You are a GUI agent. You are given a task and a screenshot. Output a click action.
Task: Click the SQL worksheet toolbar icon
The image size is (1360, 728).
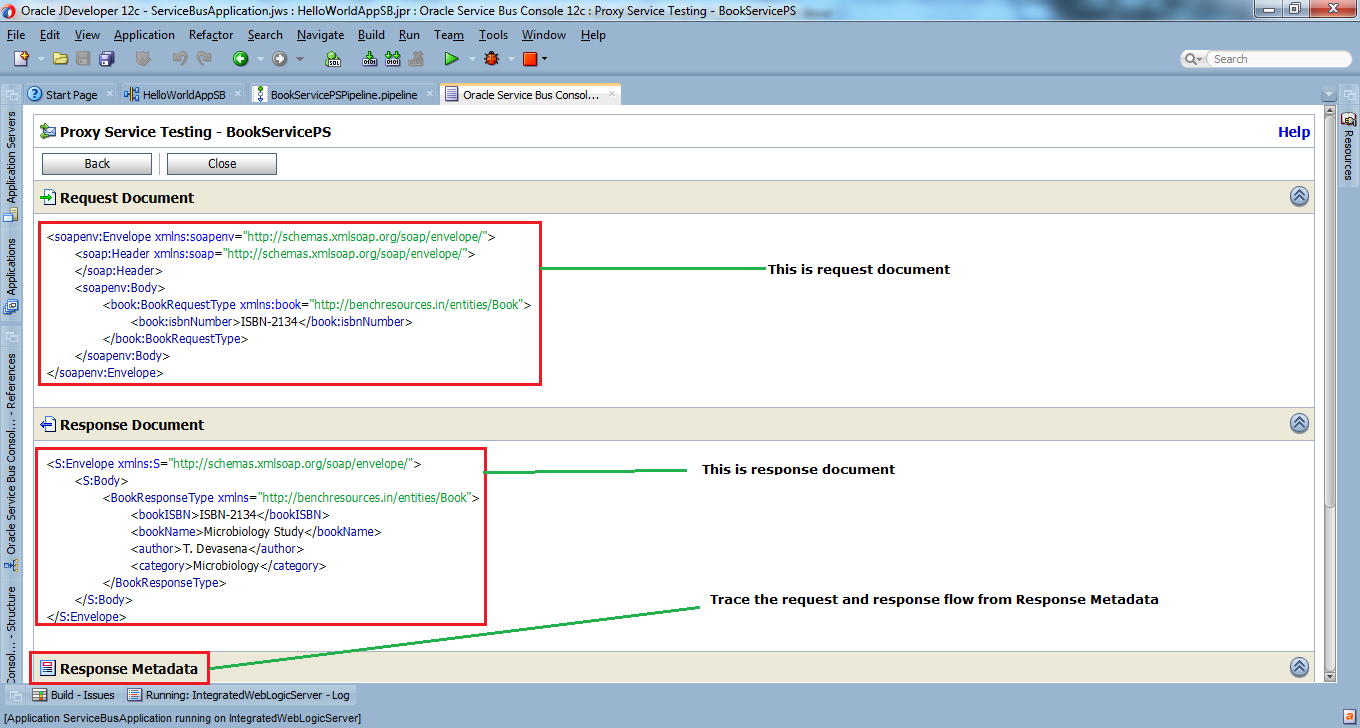(x=333, y=59)
